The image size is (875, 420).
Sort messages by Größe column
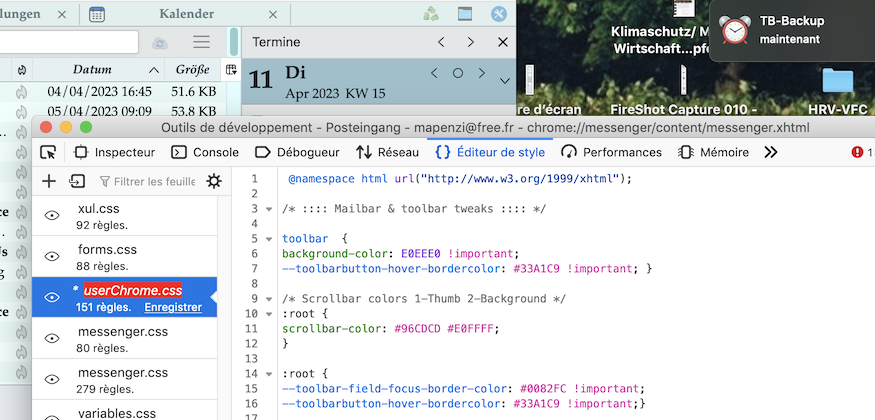[193, 70]
